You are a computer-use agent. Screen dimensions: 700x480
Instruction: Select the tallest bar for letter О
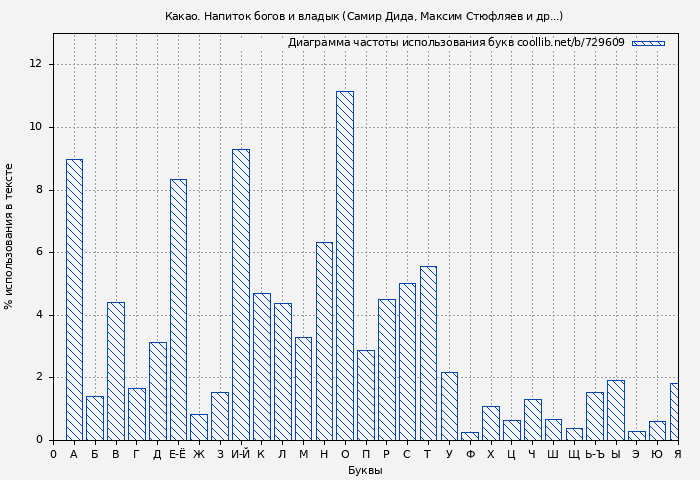coord(345,266)
